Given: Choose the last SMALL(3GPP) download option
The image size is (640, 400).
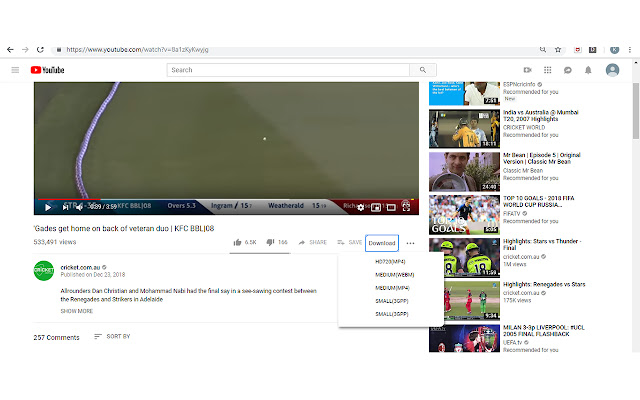Looking at the screenshot, I should [392, 314].
